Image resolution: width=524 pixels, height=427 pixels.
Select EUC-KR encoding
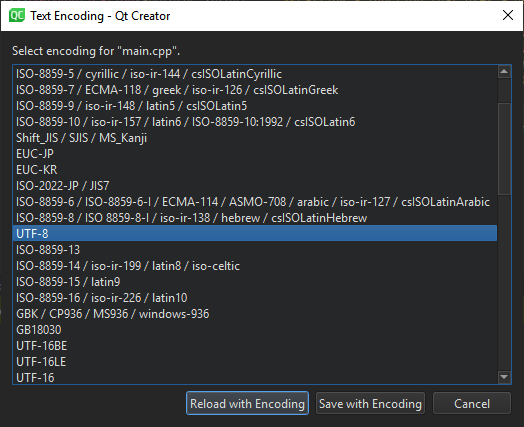[255, 170]
